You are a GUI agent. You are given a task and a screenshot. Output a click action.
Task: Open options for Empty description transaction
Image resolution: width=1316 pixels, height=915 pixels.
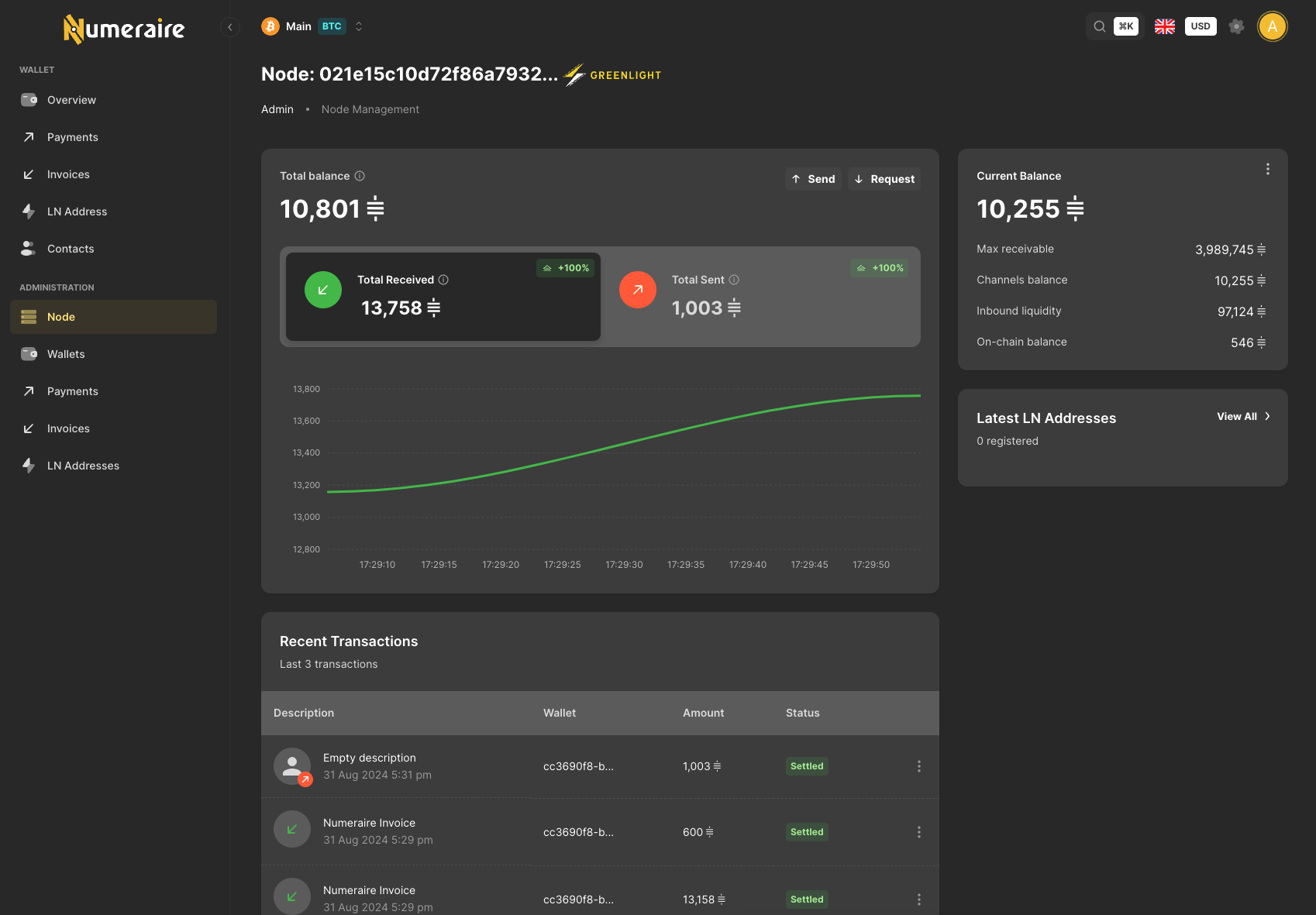point(919,766)
